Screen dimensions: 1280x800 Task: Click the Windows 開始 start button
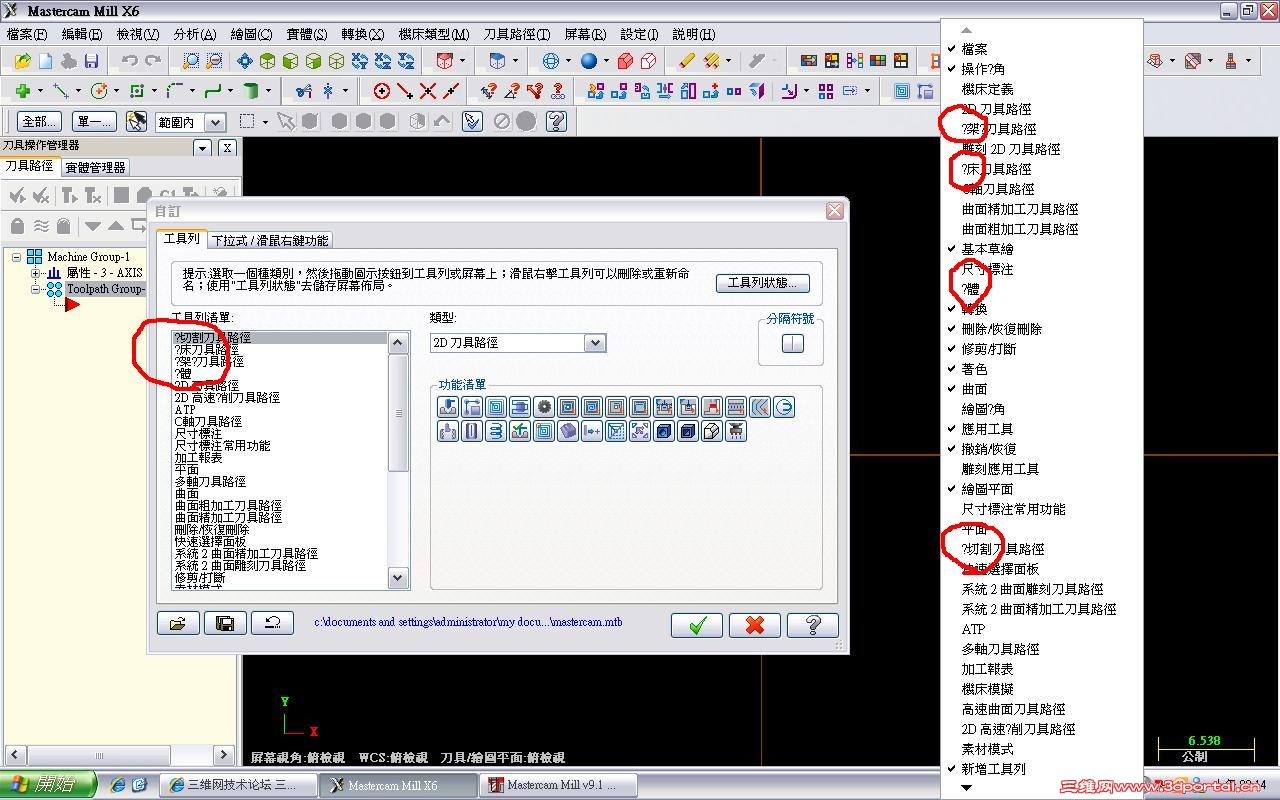48,785
